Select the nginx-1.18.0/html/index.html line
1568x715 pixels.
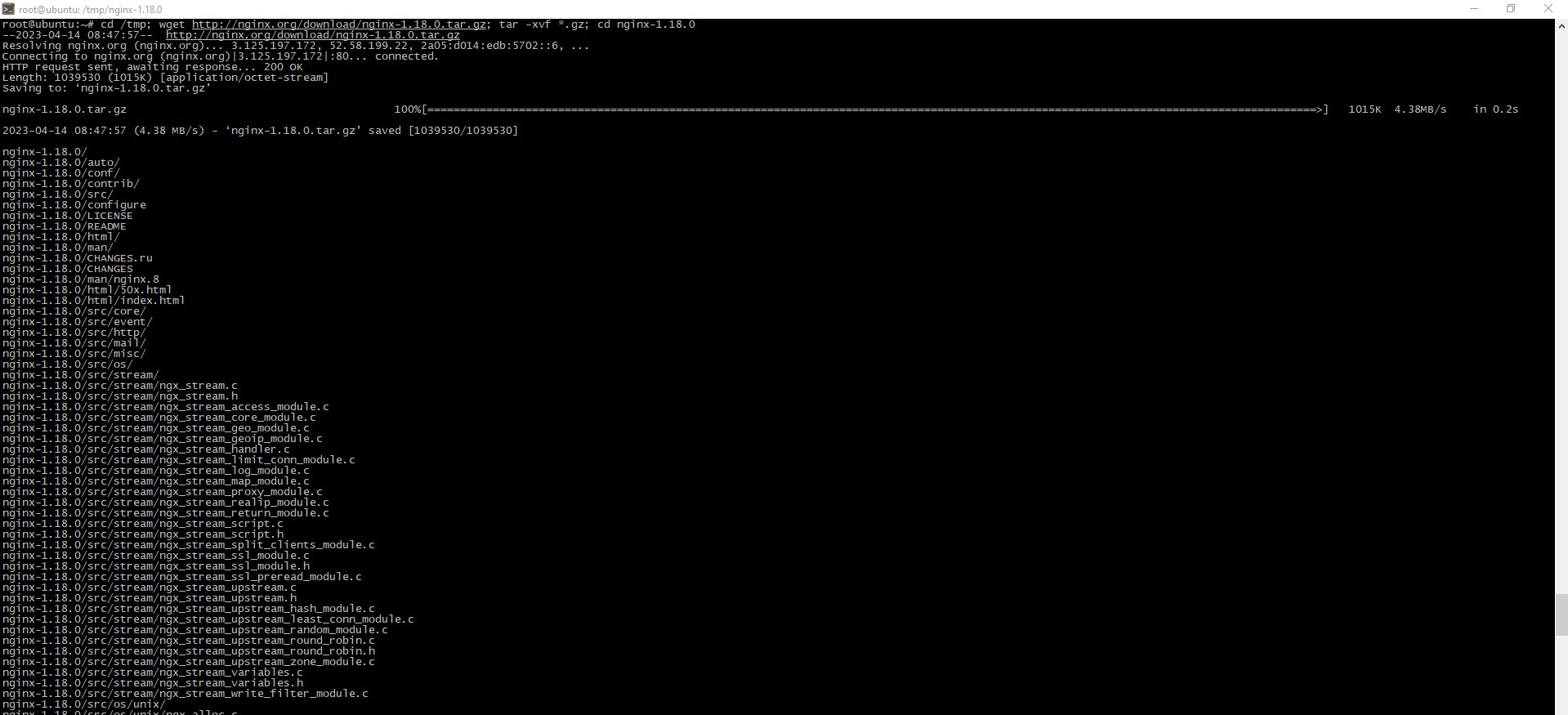click(x=94, y=301)
